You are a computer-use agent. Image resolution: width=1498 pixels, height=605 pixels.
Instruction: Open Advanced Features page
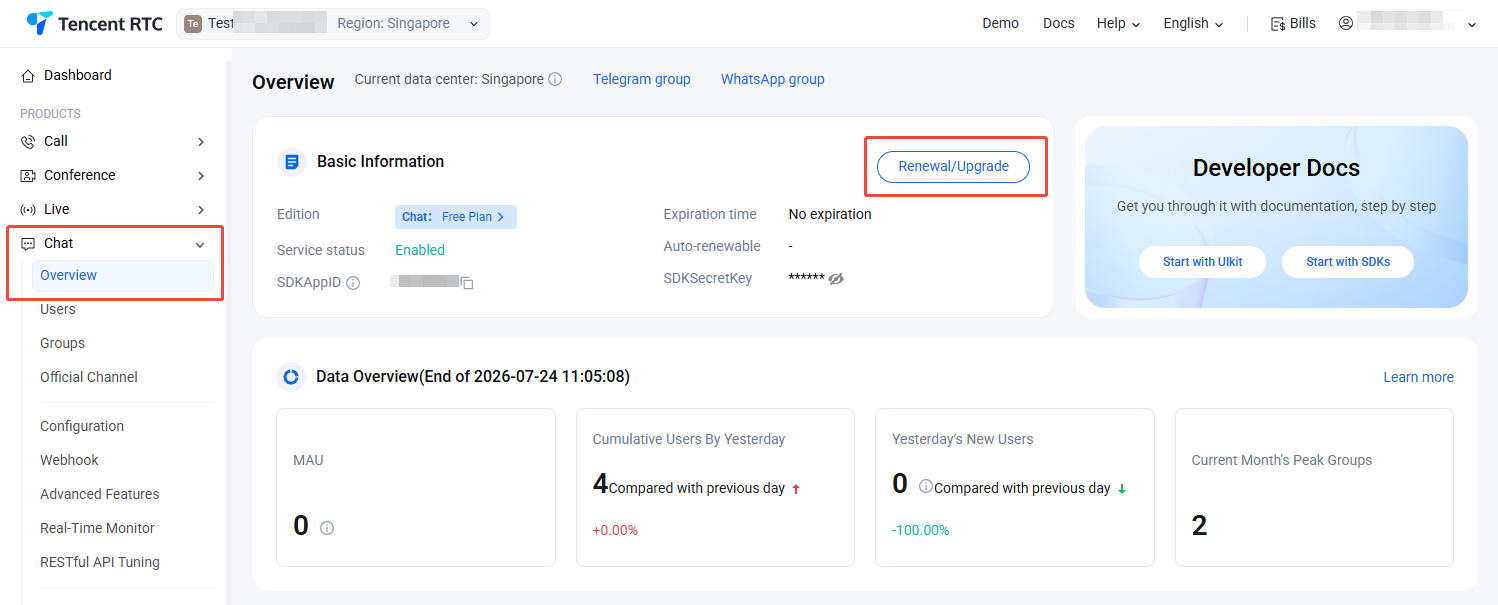tap(99, 494)
